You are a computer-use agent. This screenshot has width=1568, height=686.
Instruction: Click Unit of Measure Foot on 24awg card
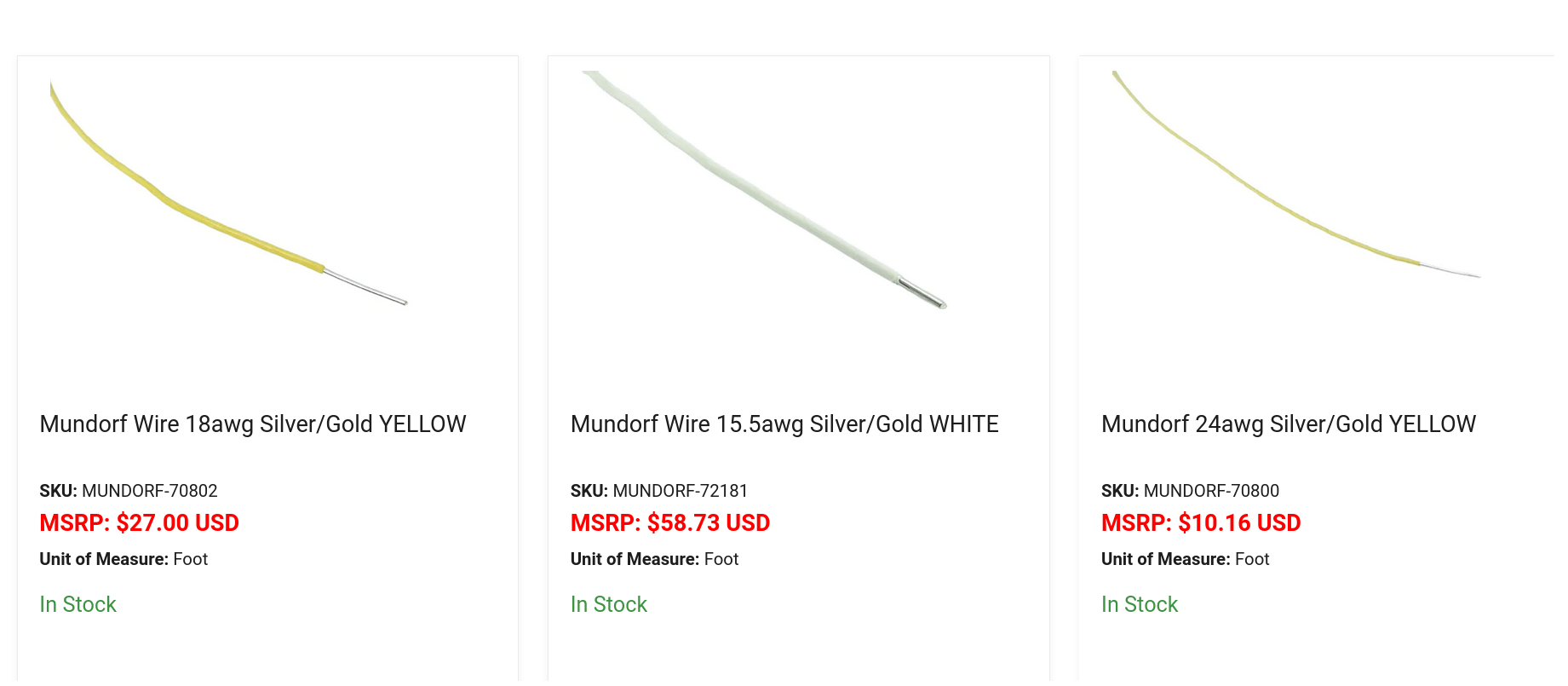tap(1185, 559)
